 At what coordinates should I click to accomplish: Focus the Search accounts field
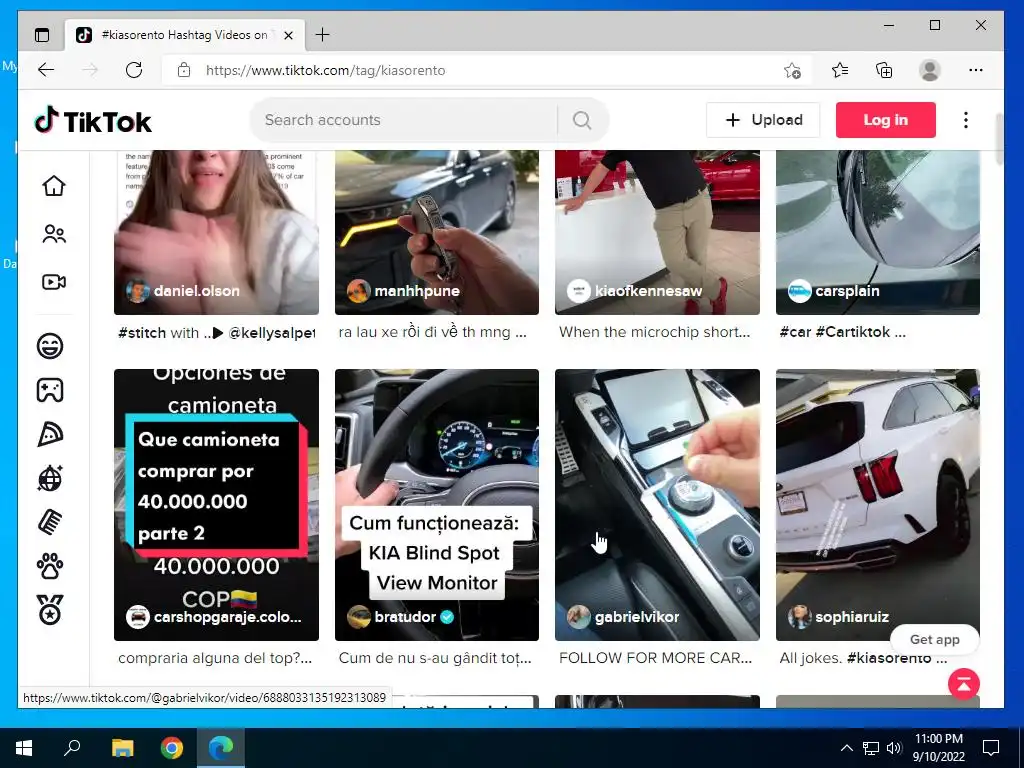(x=405, y=120)
